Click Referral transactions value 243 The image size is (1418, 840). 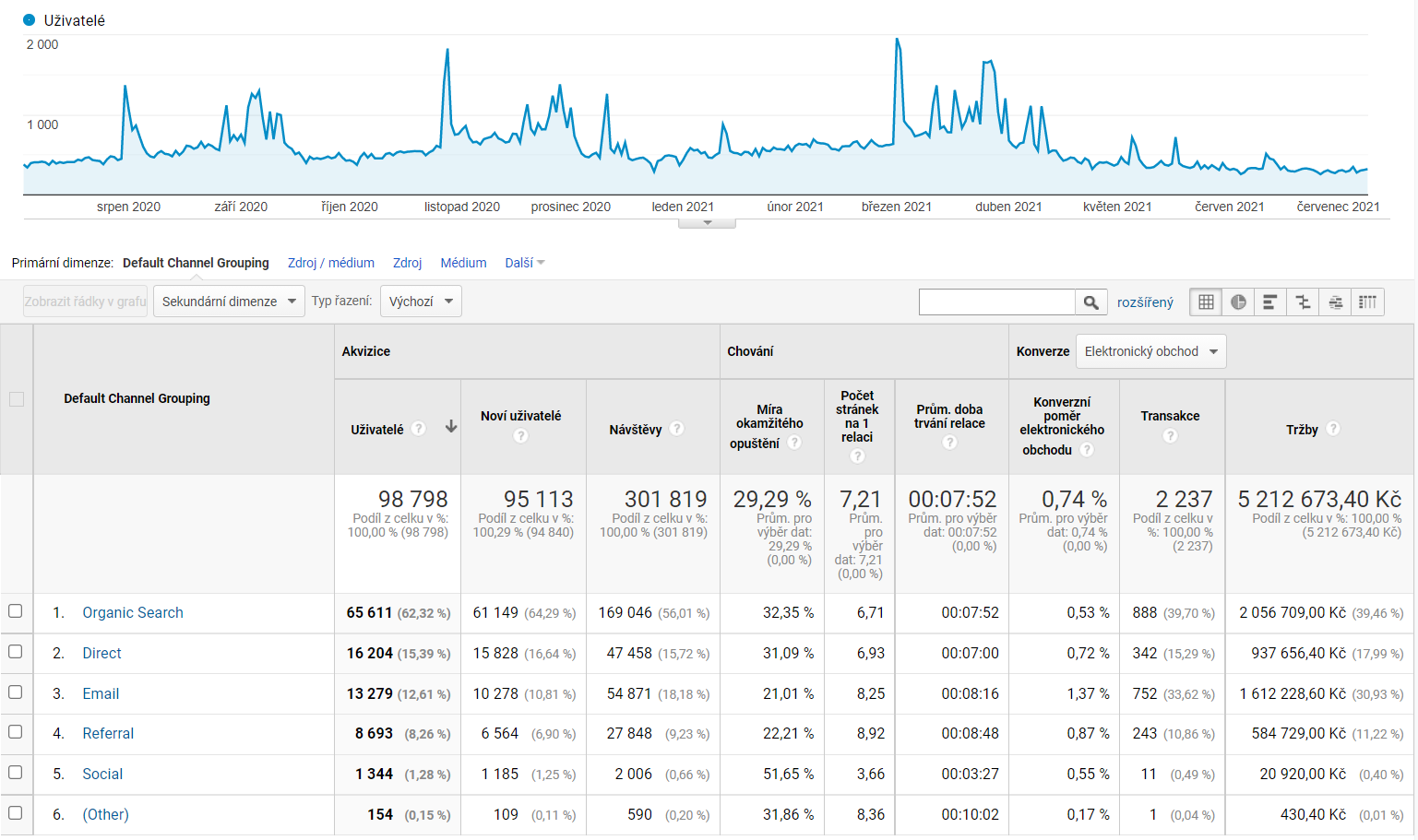tap(1145, 733)
